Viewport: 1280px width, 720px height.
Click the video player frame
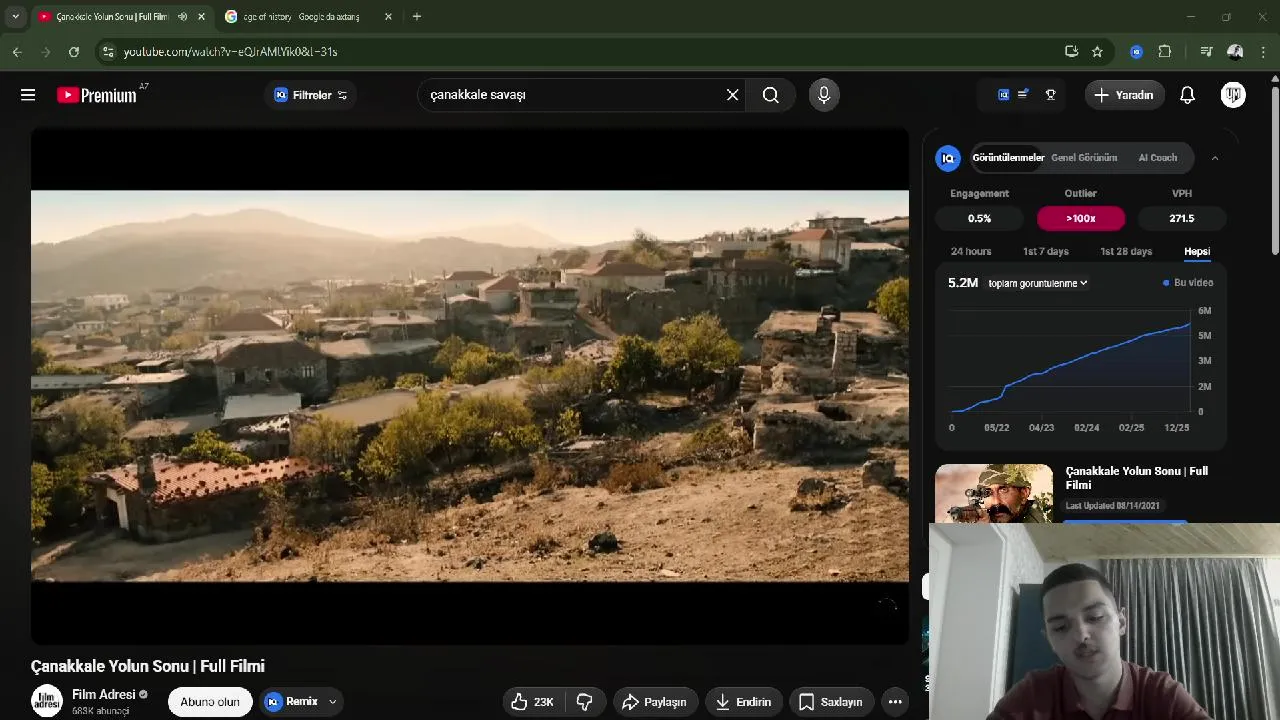pyautogui.click(x=470, y=386)
